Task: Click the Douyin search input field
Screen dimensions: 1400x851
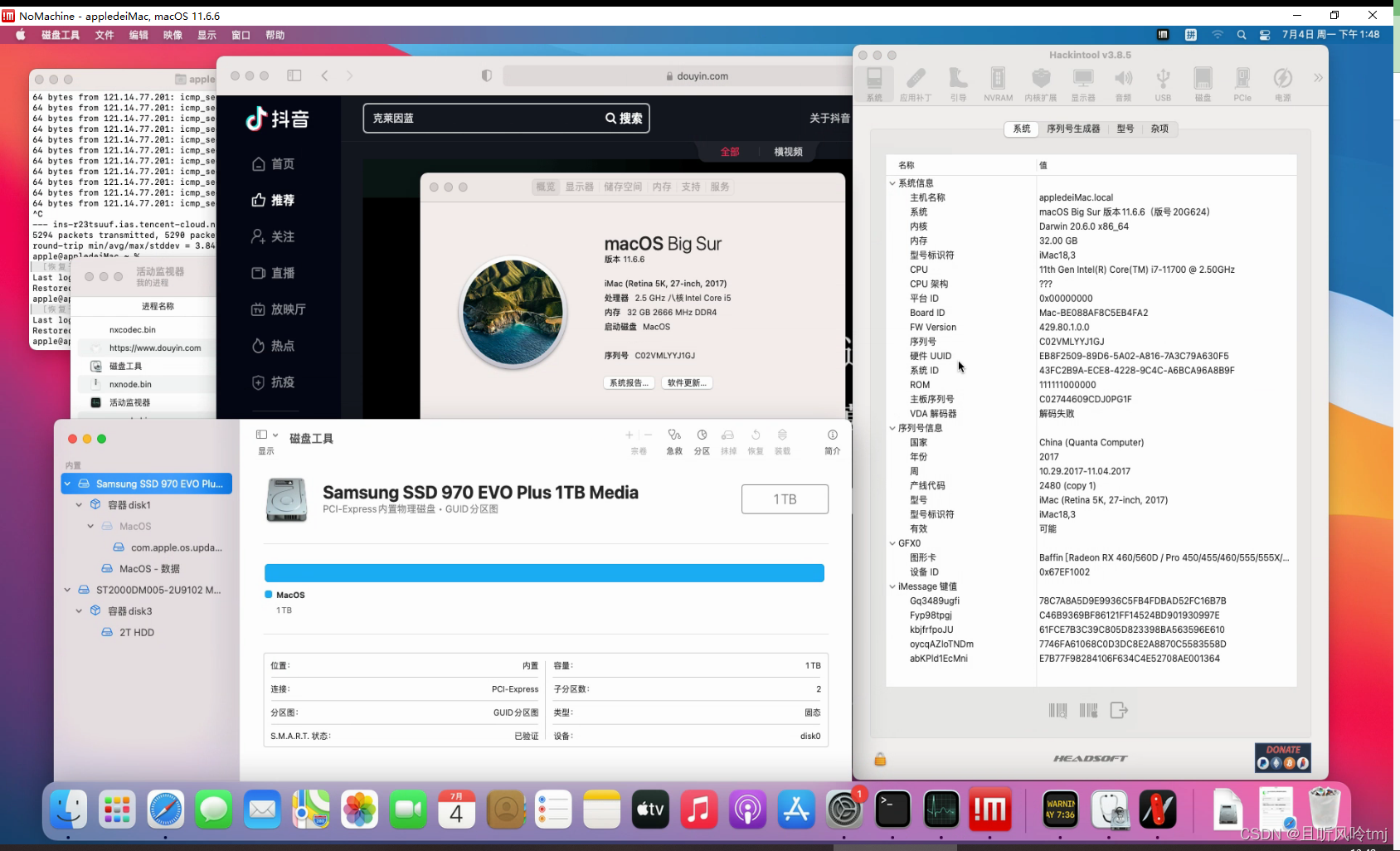Action: pyautogui.click(x=483, y=118)
